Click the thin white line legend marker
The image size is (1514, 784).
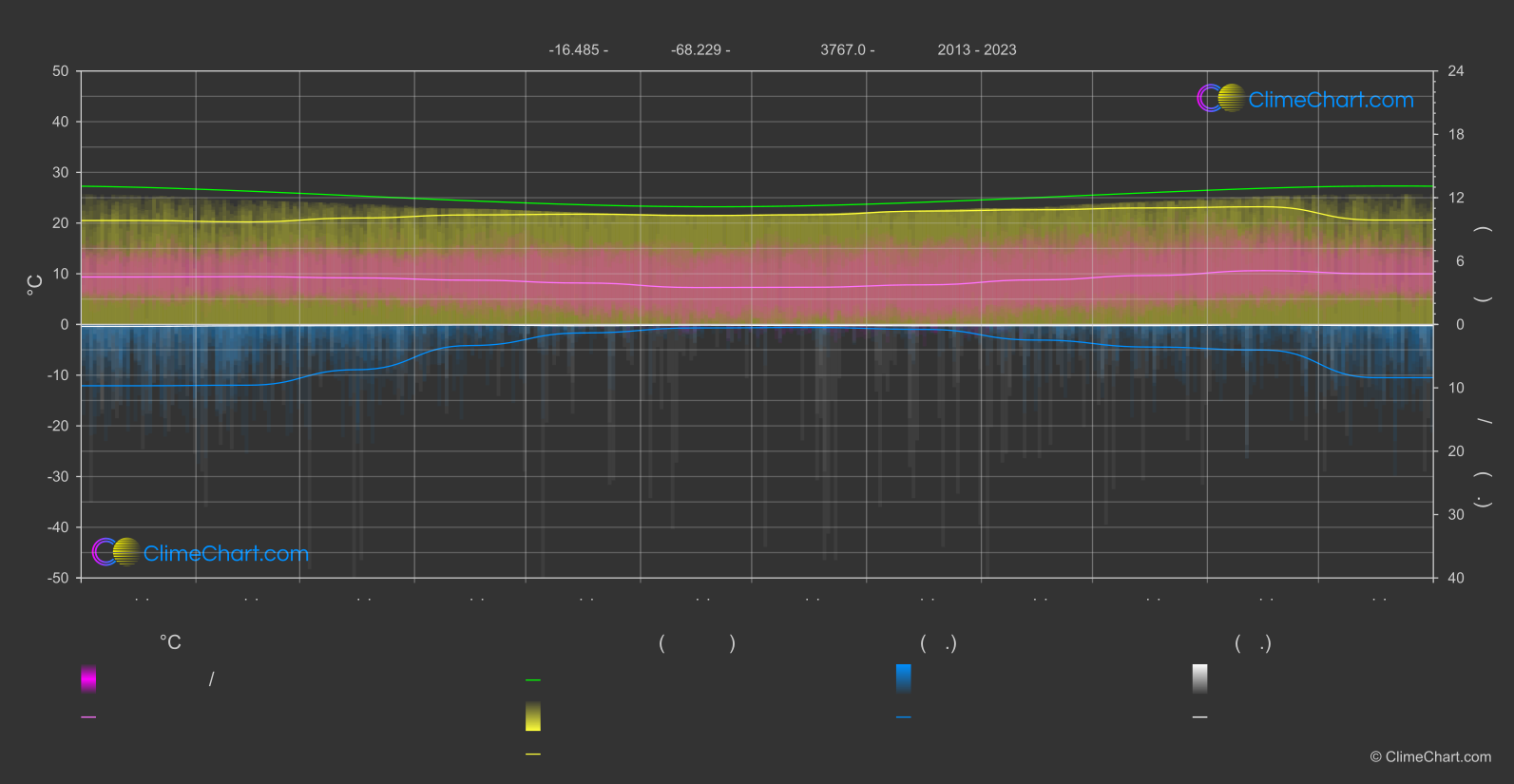click(1200, 717)
